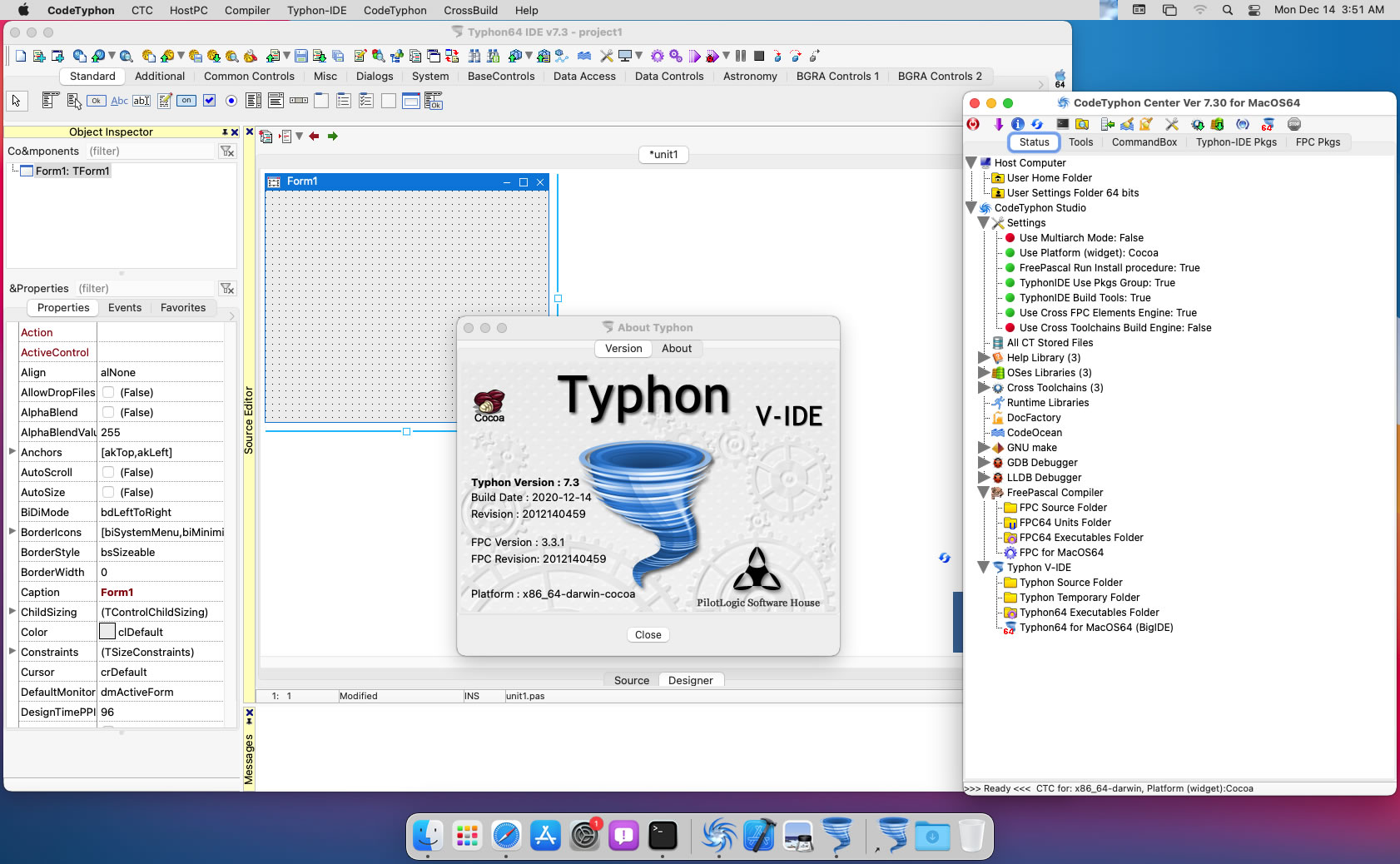The image size is (1400, 864).
Task: Select FPC64 Units Folder entry
Action: click(1065, 523)
